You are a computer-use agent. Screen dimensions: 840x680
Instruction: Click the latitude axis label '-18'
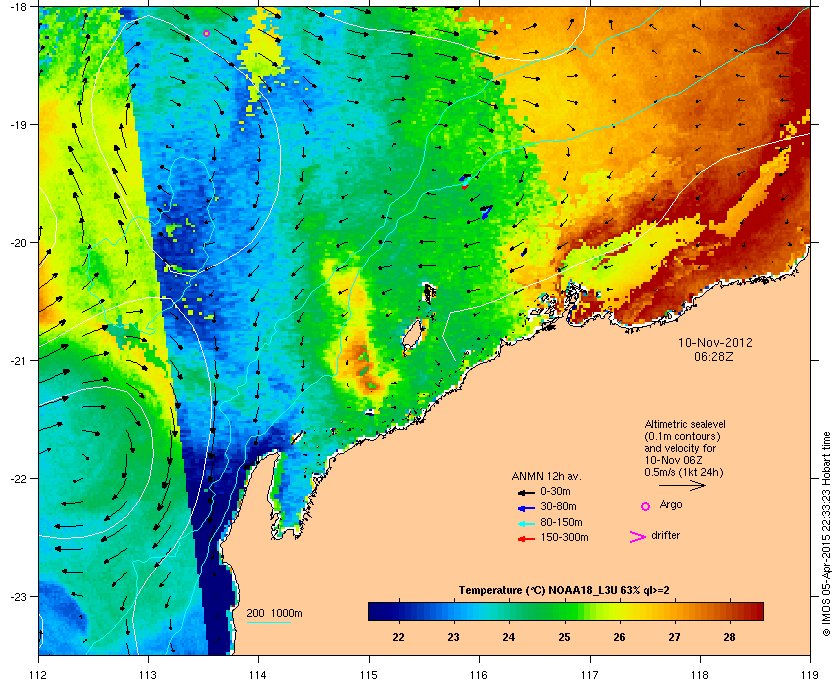18,7
